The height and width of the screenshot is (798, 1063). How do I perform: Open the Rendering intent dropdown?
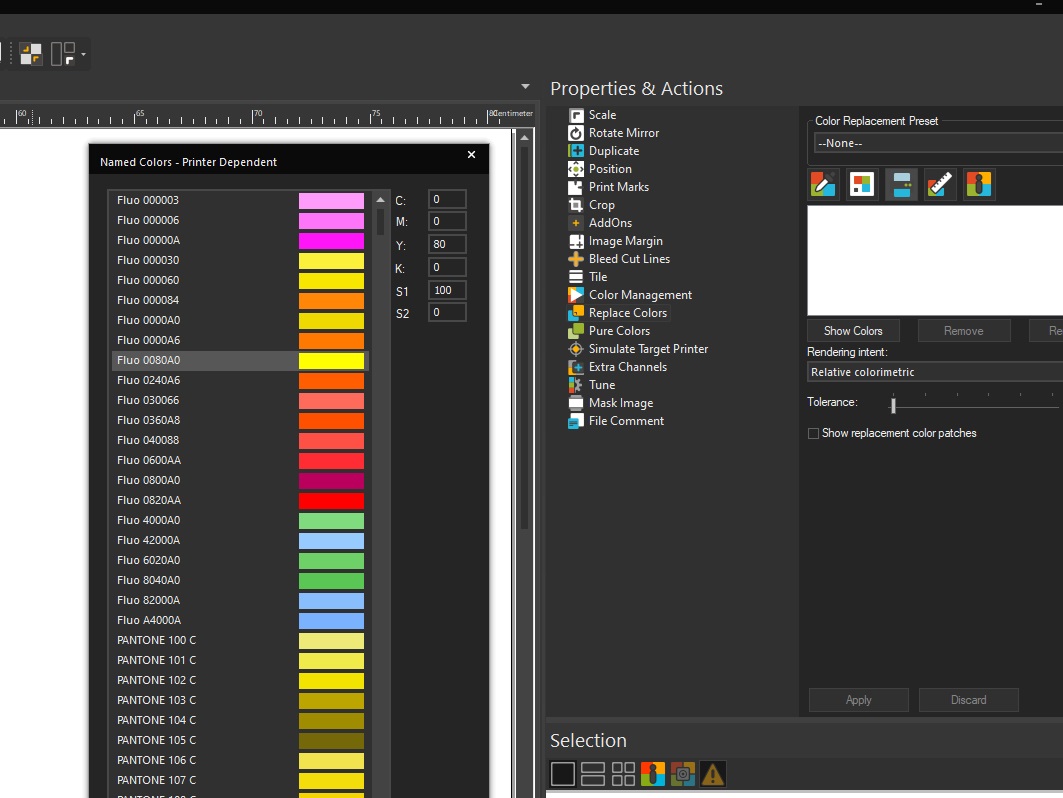(x=935, y=372)
